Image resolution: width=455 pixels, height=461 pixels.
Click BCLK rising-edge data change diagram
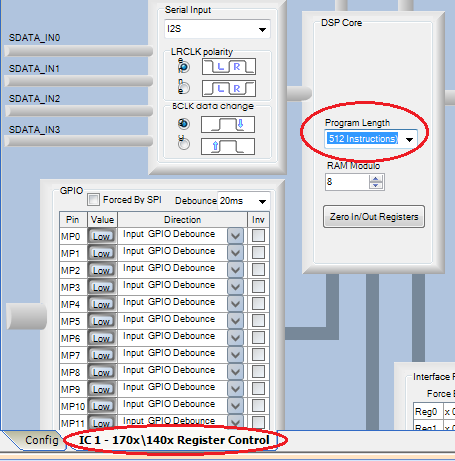tap(228, 146)
